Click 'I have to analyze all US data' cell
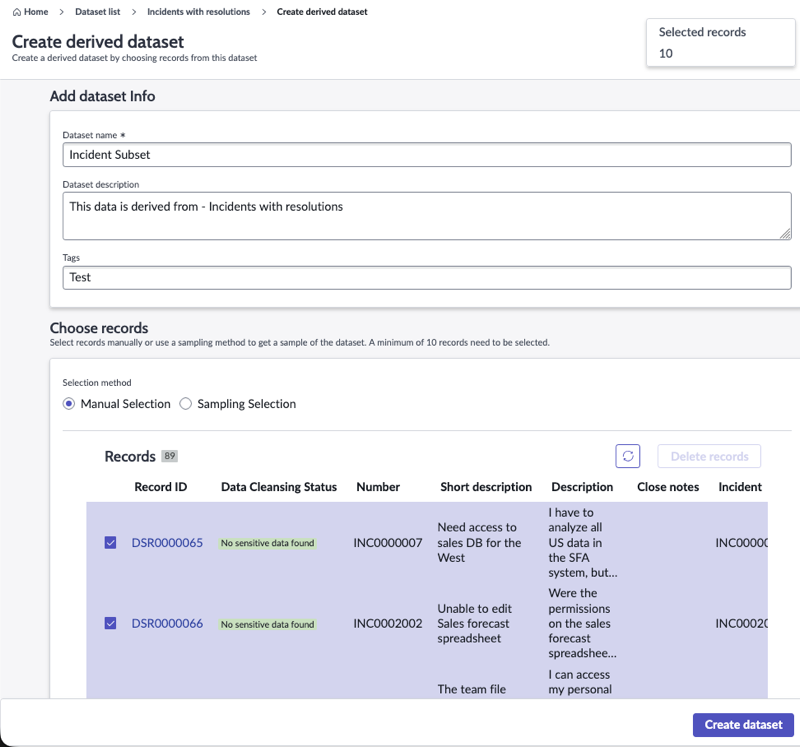Screen dimensions: 800x747 pyautogui.click(x=583, y=542)
